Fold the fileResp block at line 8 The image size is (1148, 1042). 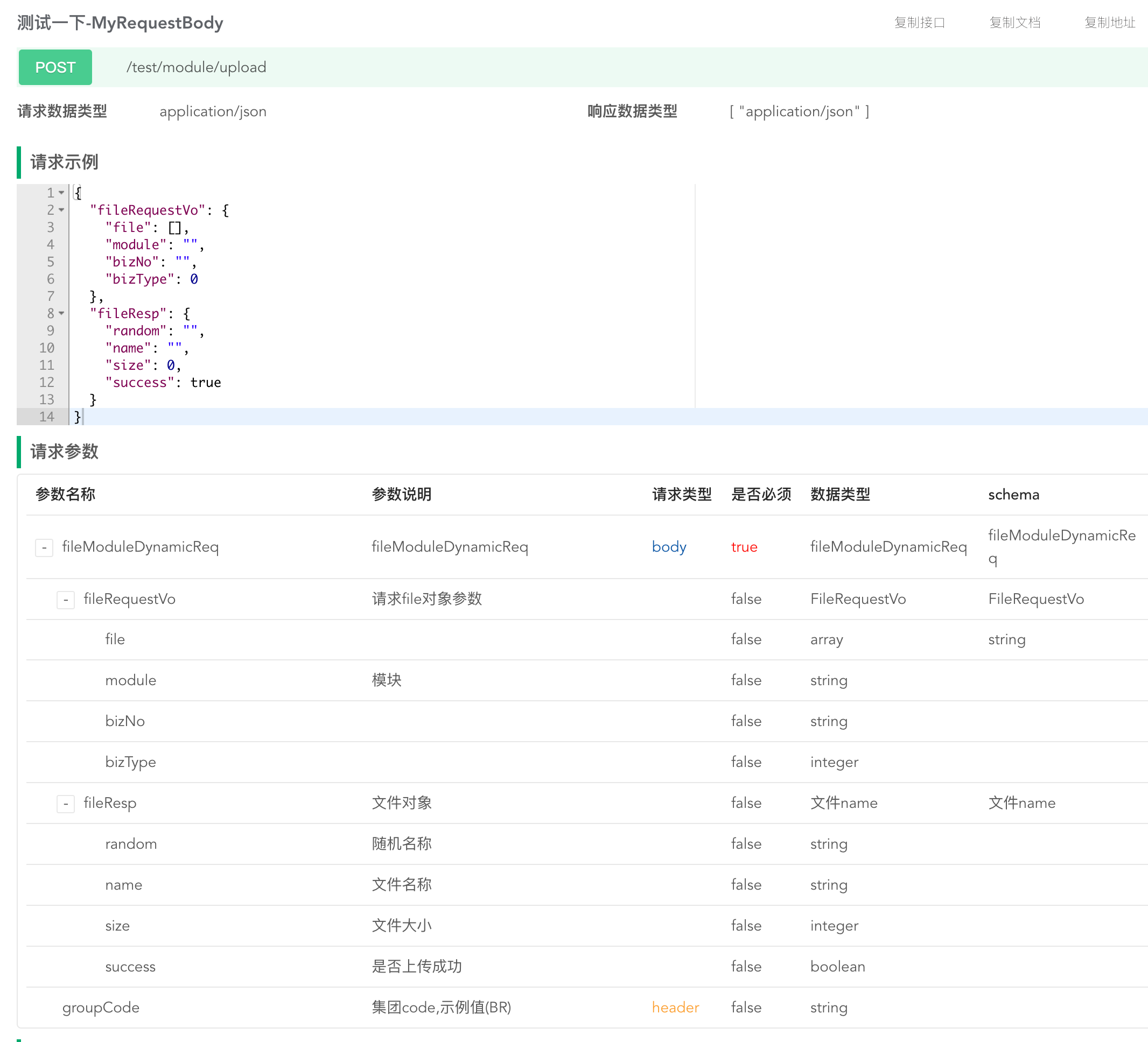pos(61,314)
